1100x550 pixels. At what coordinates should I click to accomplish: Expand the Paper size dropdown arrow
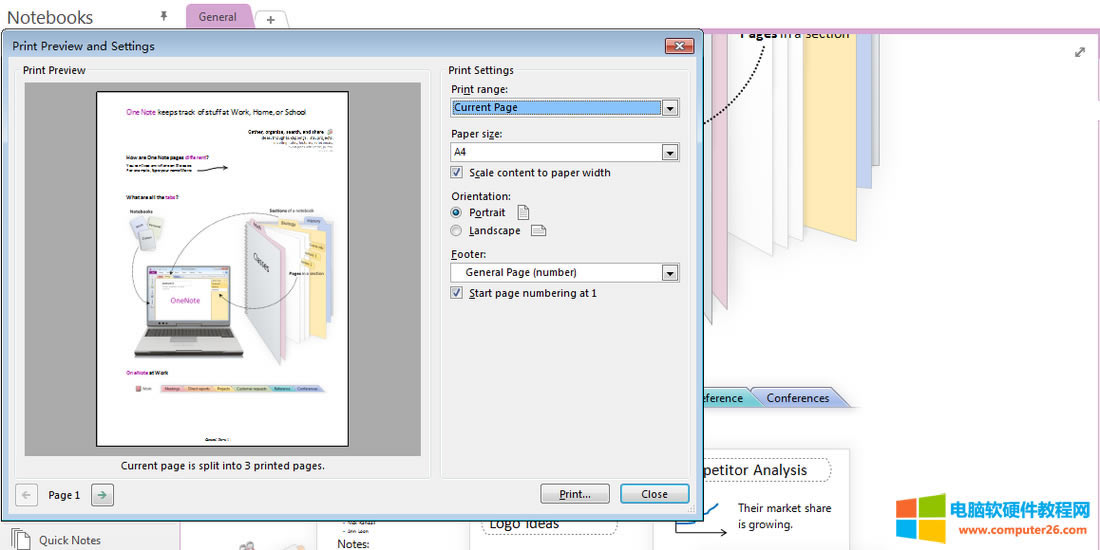671,152
